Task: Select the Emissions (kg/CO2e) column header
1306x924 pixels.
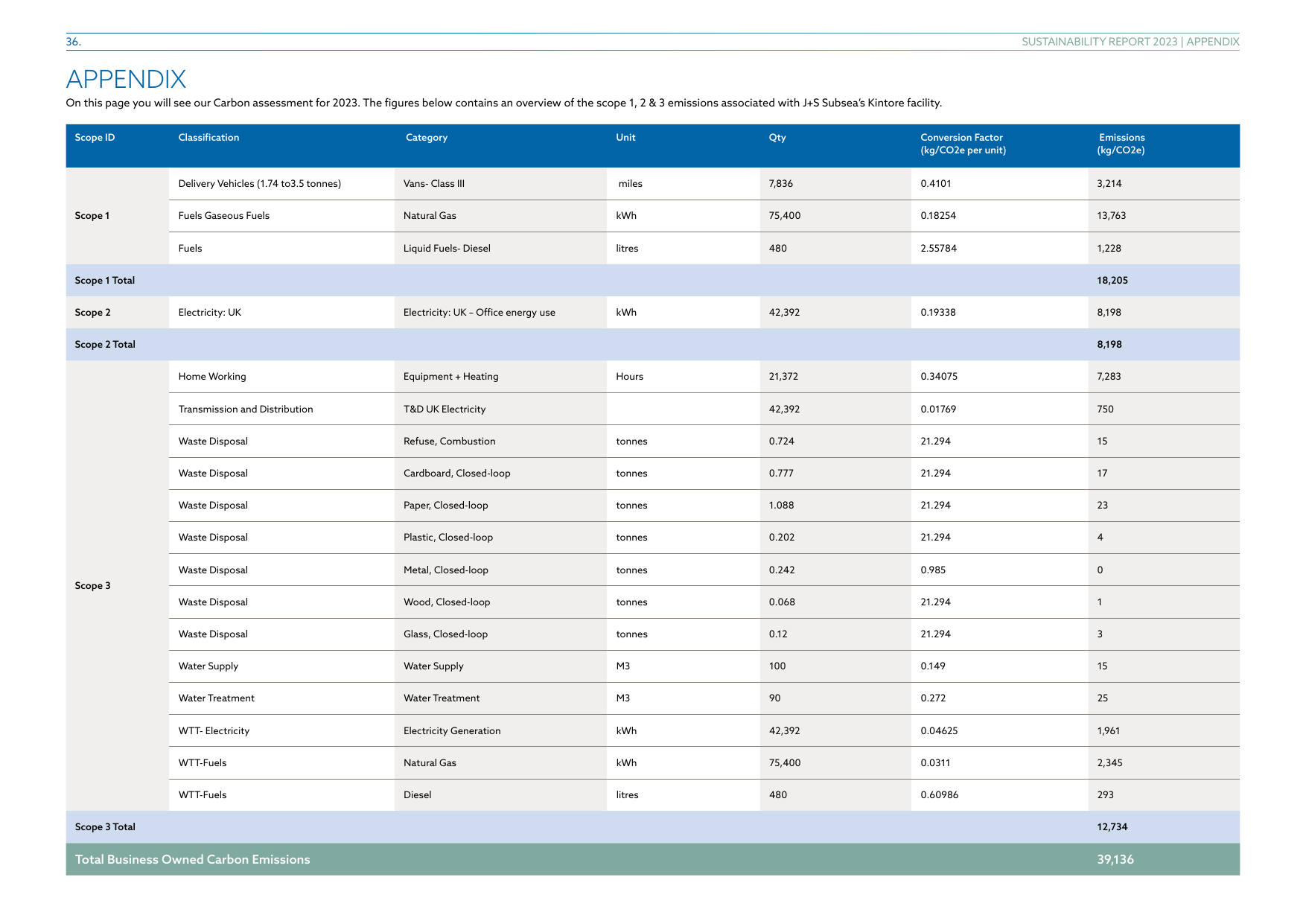Action: pyautogui.click(x=1121, y=144)
